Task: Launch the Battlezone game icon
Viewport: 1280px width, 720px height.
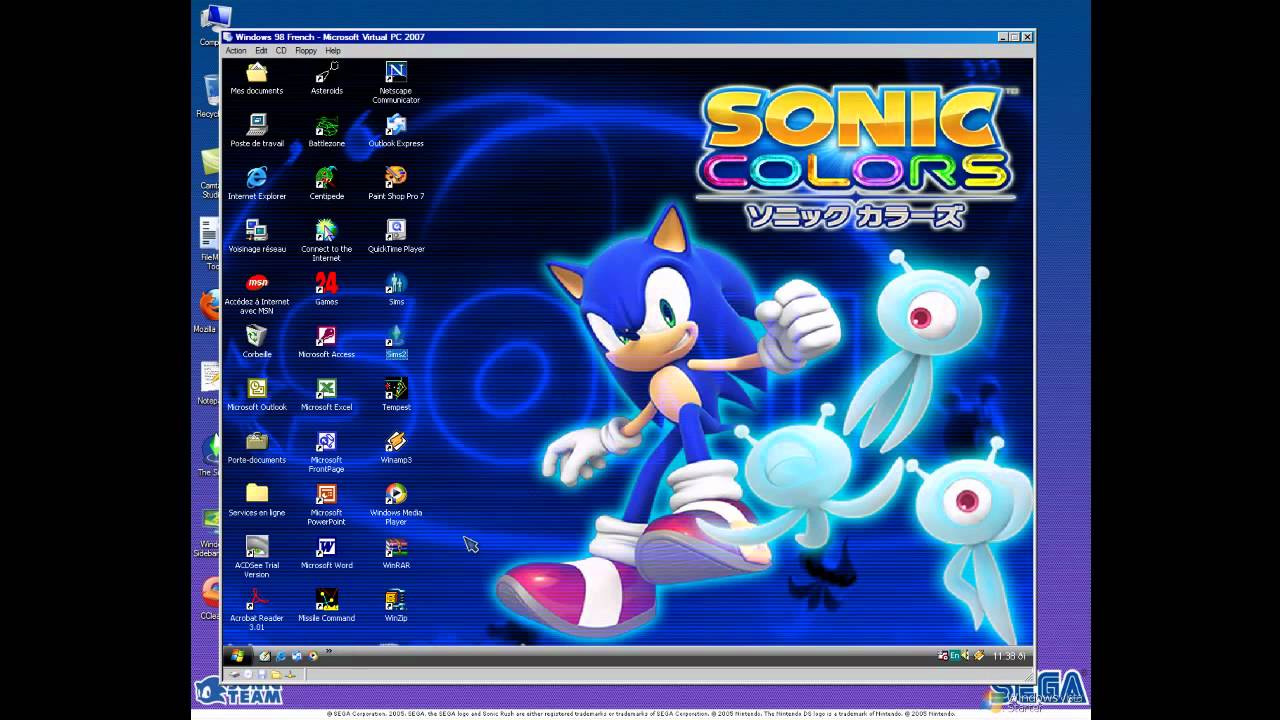Action: [x=327, y=131]
